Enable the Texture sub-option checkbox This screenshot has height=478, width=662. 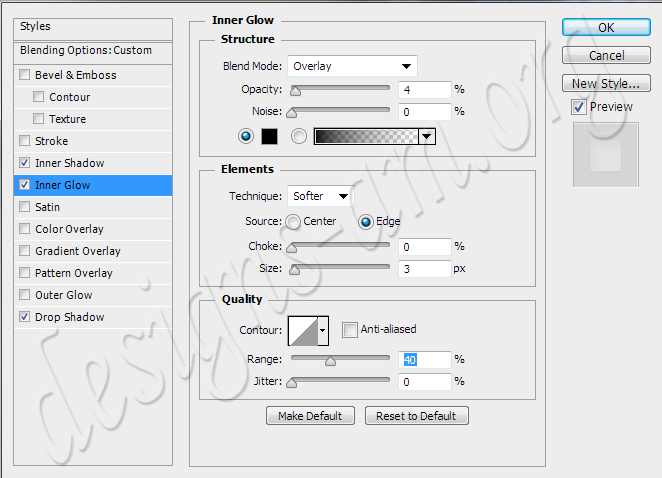(x=38, y=119)
